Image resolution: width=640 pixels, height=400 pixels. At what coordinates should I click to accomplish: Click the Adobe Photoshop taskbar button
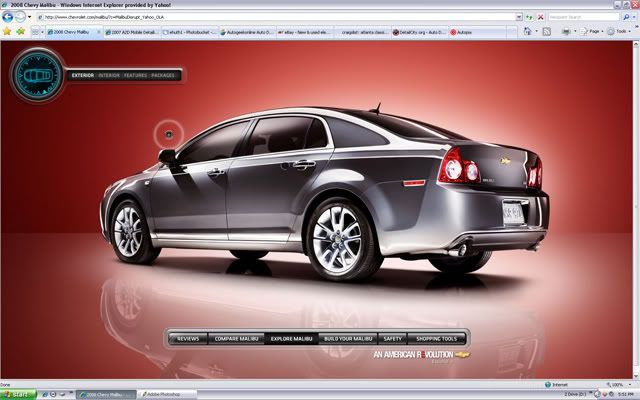tap(167, 395)
